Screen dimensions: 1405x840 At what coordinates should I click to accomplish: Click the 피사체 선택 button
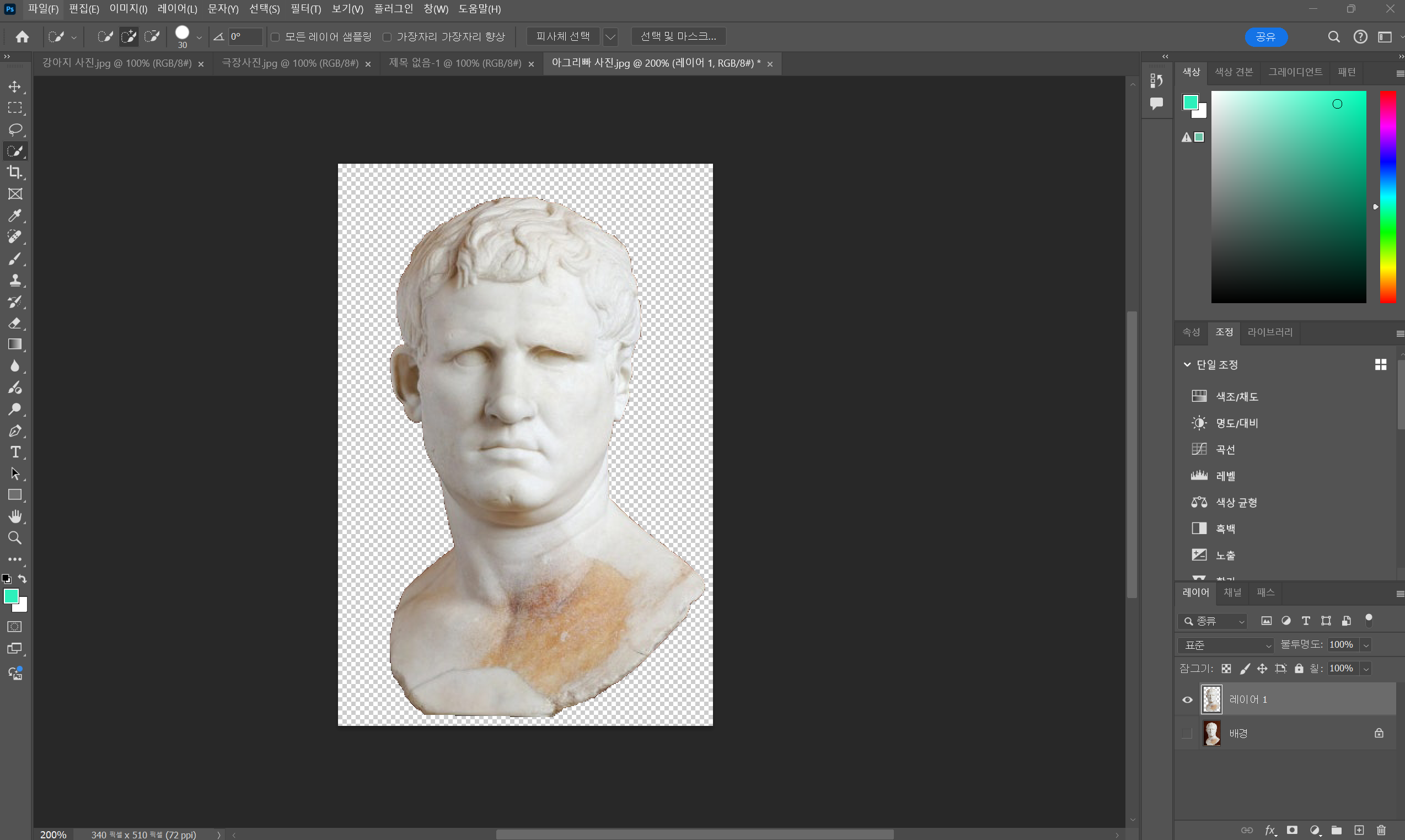(x=562, y=36)
